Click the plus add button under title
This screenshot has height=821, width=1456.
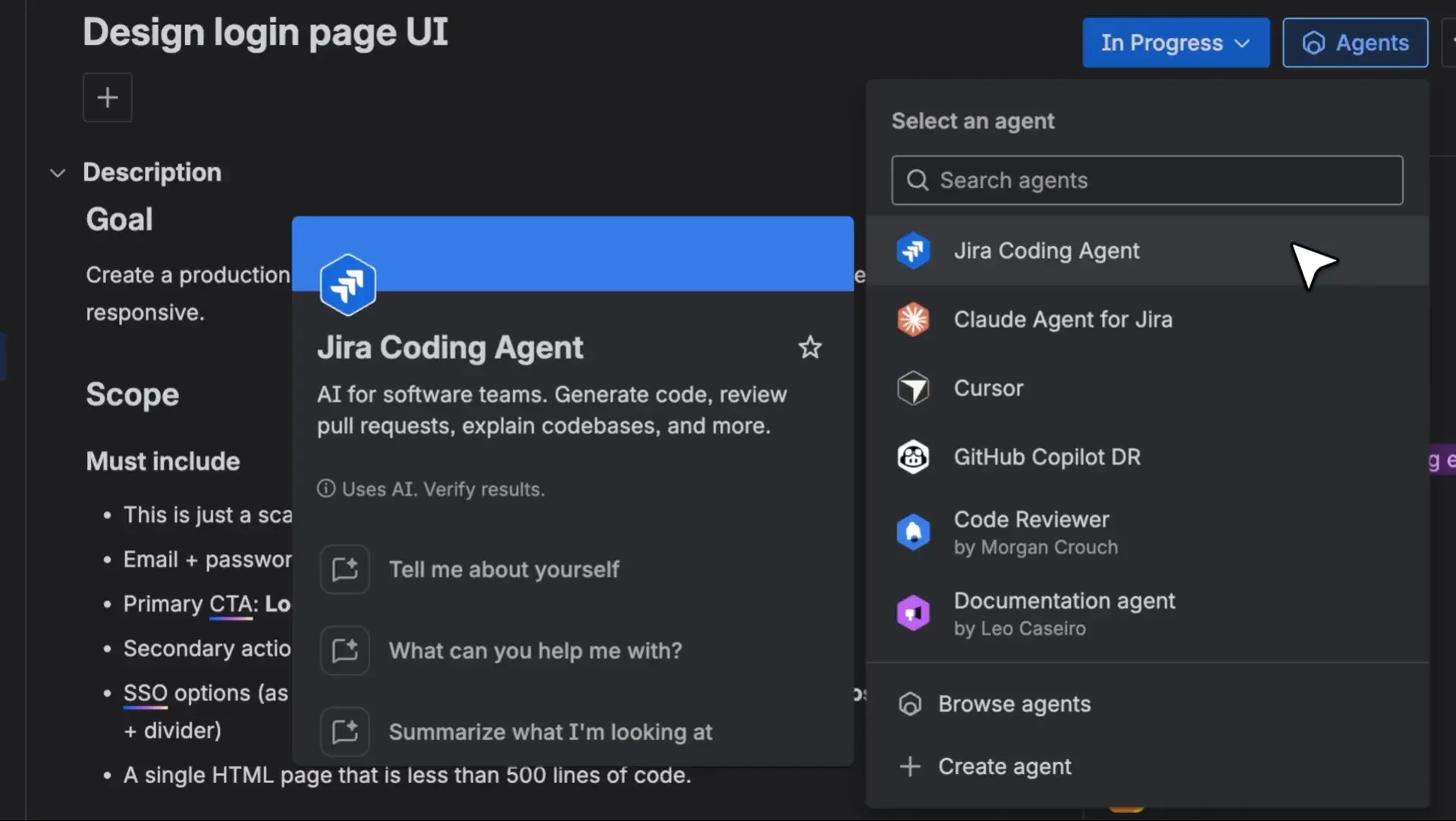point(108,97)
